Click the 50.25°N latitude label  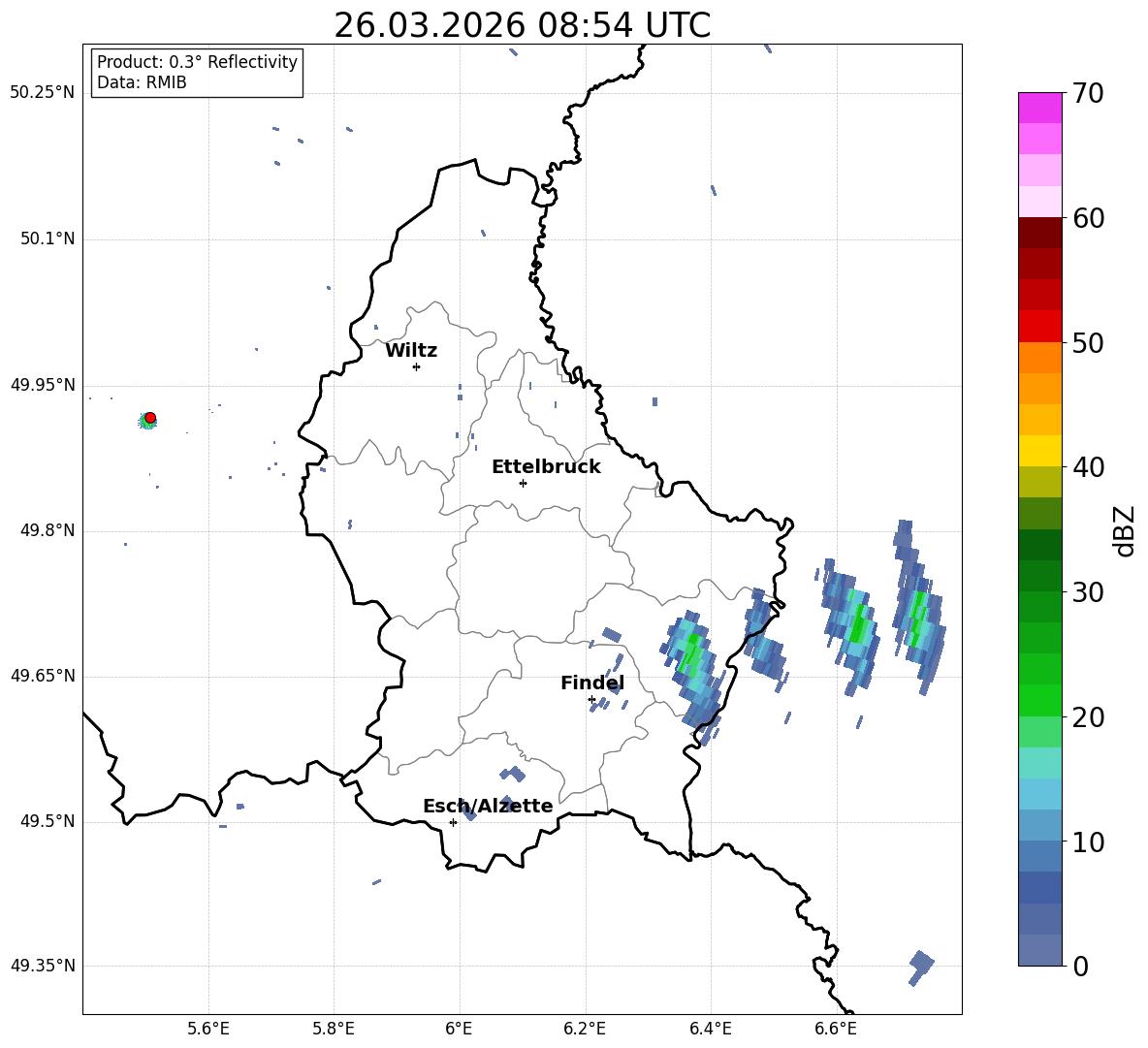(x=43, y=93)
